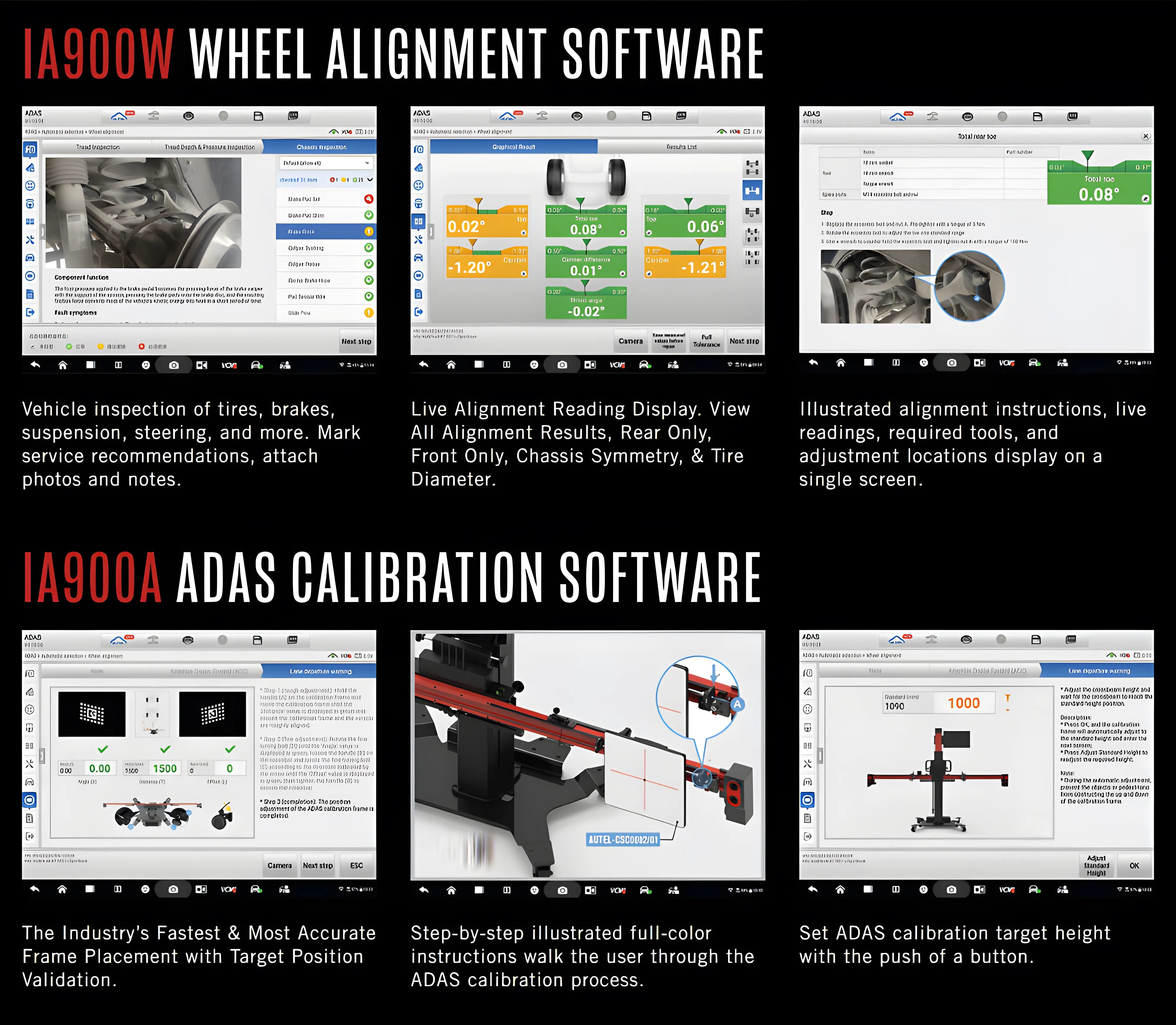Switch to Results List tab on live alignment screen

[681, 147]
